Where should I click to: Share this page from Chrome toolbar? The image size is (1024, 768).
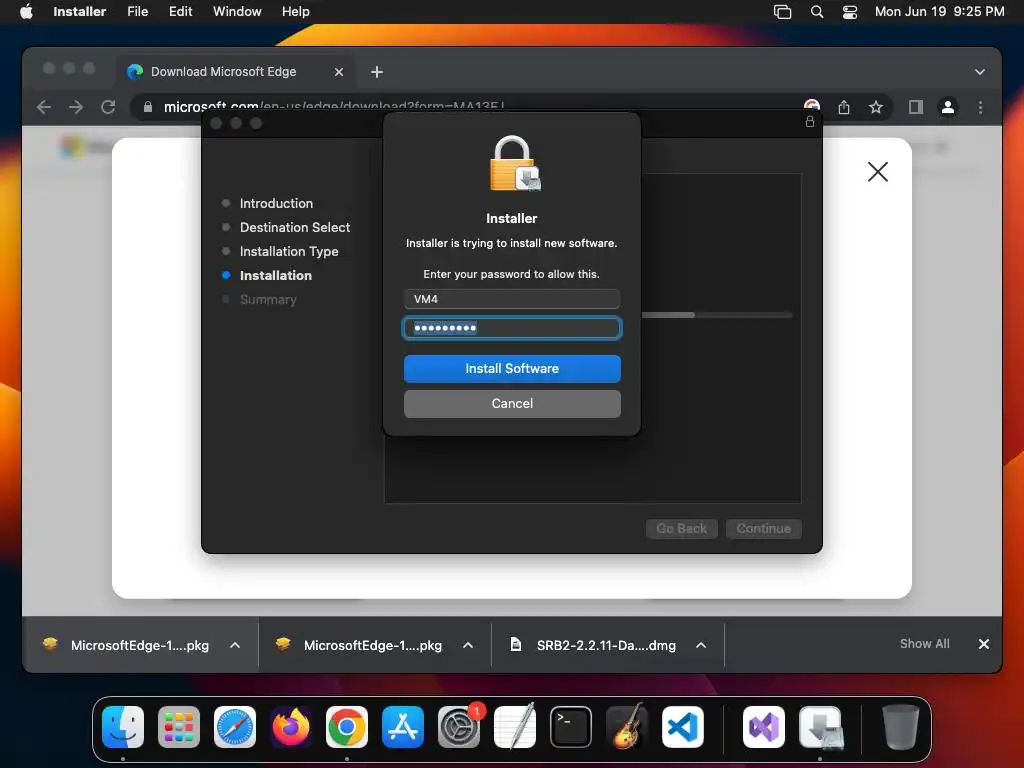tap(844, 107)
